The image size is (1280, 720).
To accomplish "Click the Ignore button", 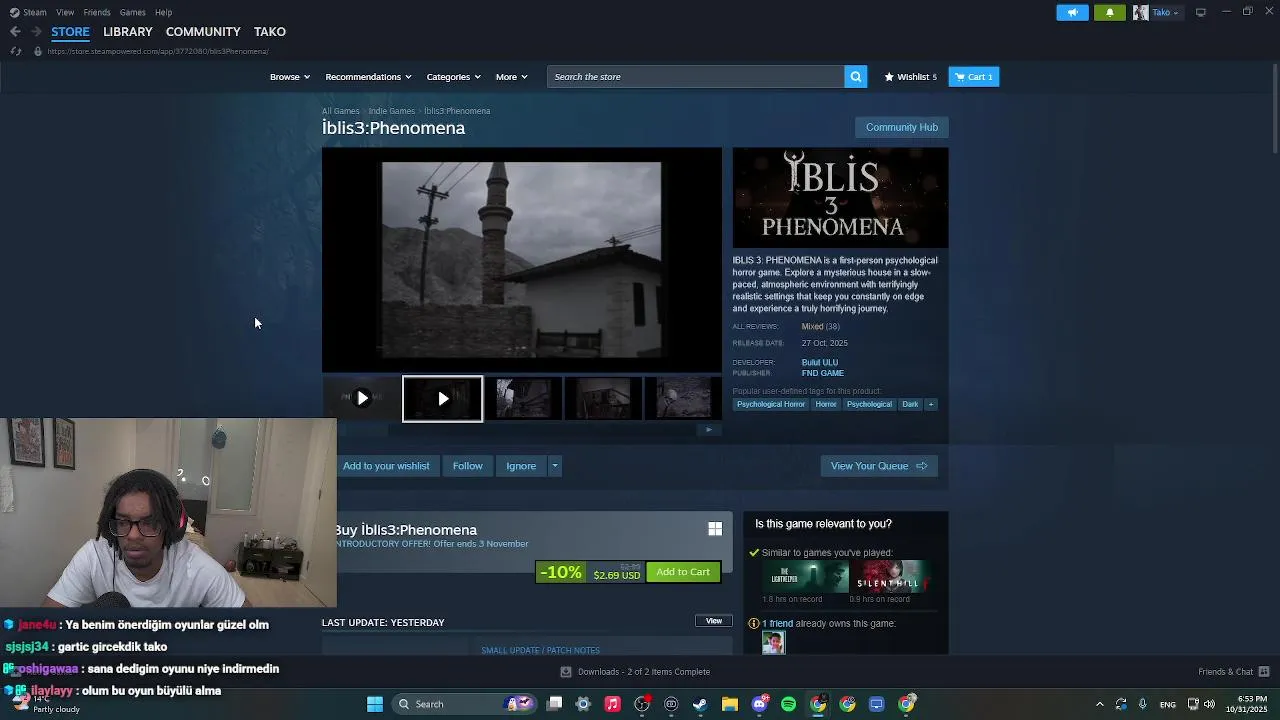I will click(521, 466).
